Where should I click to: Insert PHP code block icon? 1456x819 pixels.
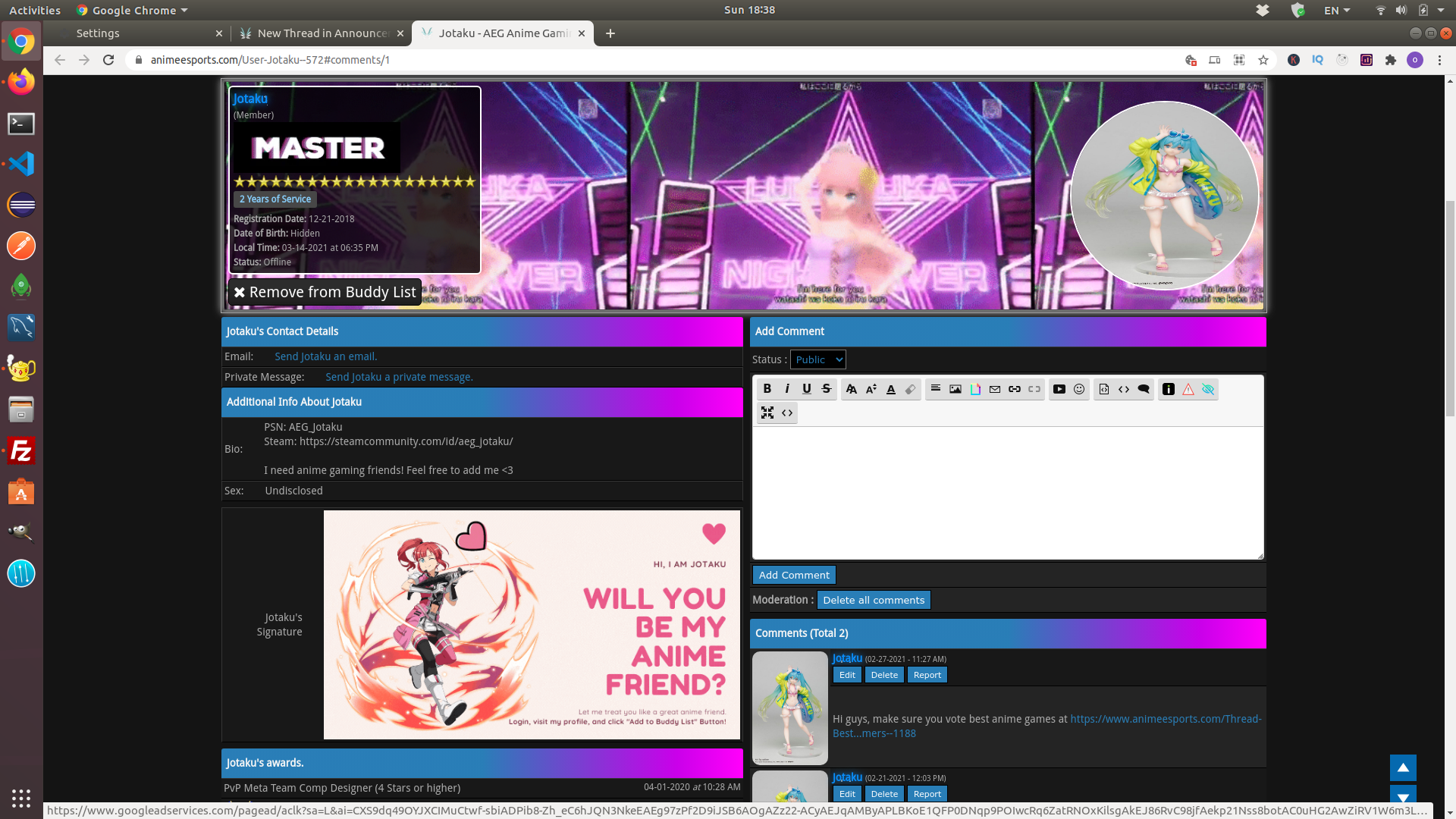1104,389
